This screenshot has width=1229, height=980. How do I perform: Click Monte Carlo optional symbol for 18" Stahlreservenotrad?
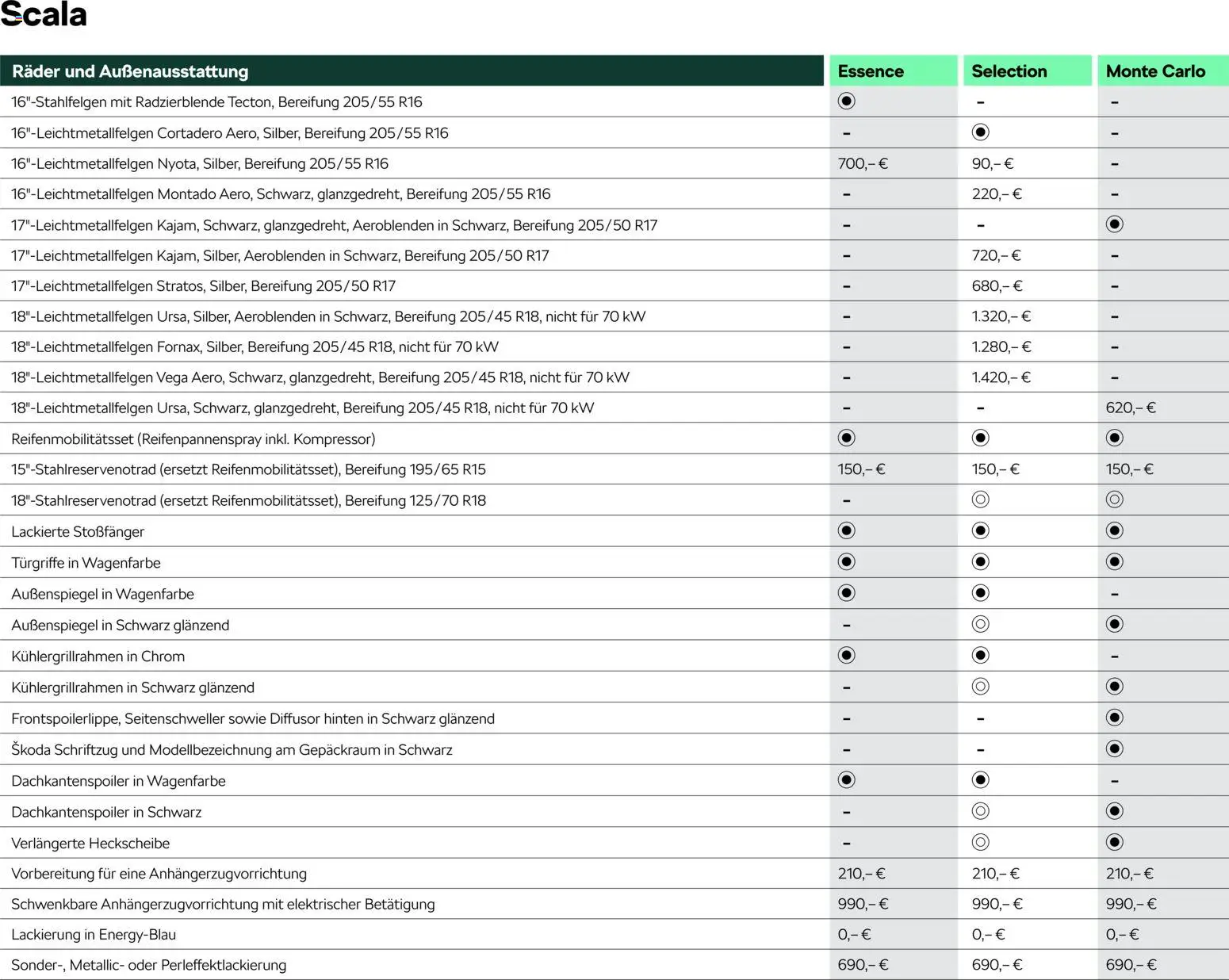point(1114,500)
